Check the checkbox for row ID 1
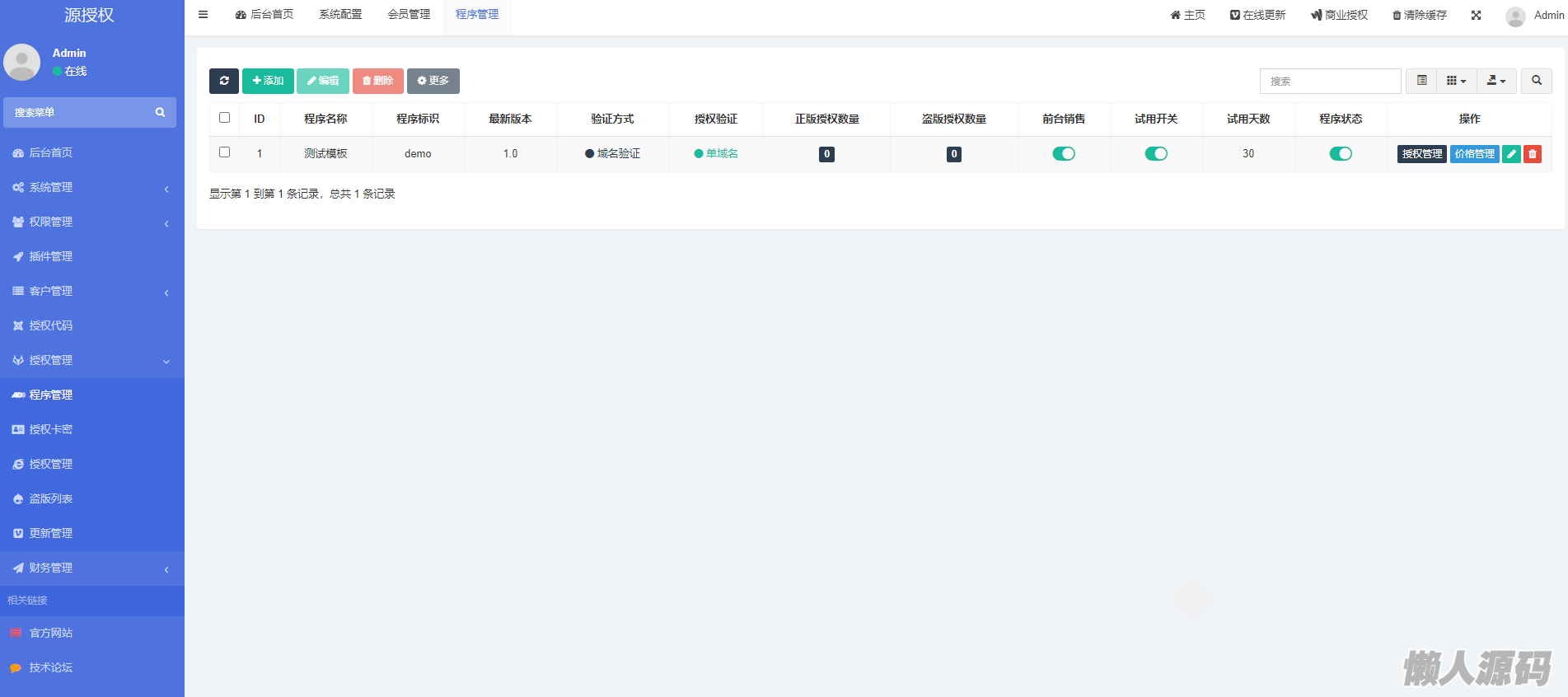This screenshot has width=1568, height=697. coord(224,152)
